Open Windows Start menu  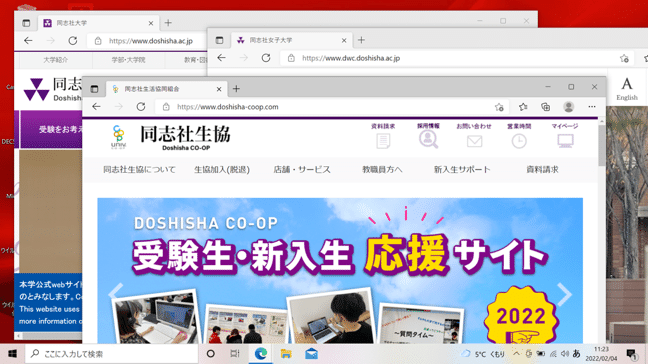pos(12,354)
